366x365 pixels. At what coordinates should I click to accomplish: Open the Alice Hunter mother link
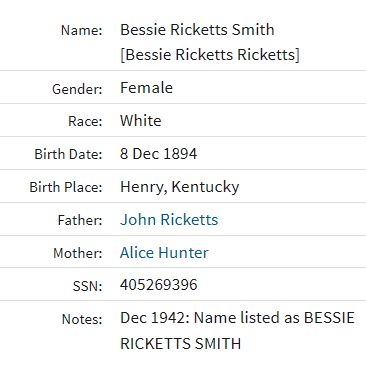164,252
